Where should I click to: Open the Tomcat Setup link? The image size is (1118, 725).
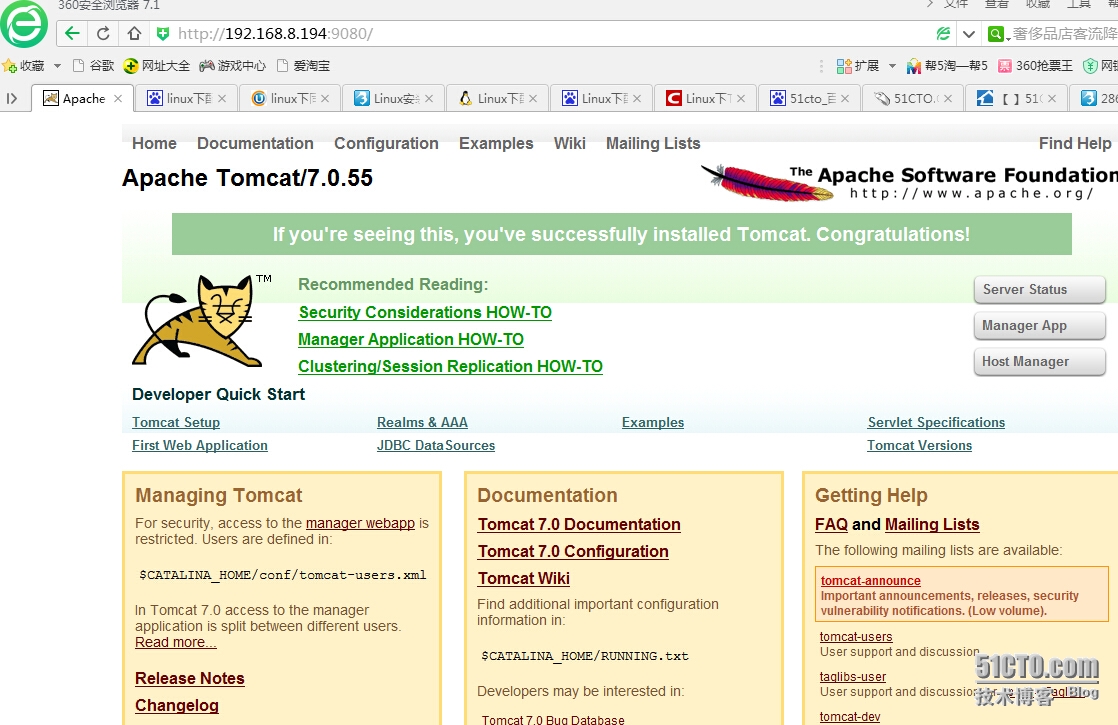(x=176, y=422)
